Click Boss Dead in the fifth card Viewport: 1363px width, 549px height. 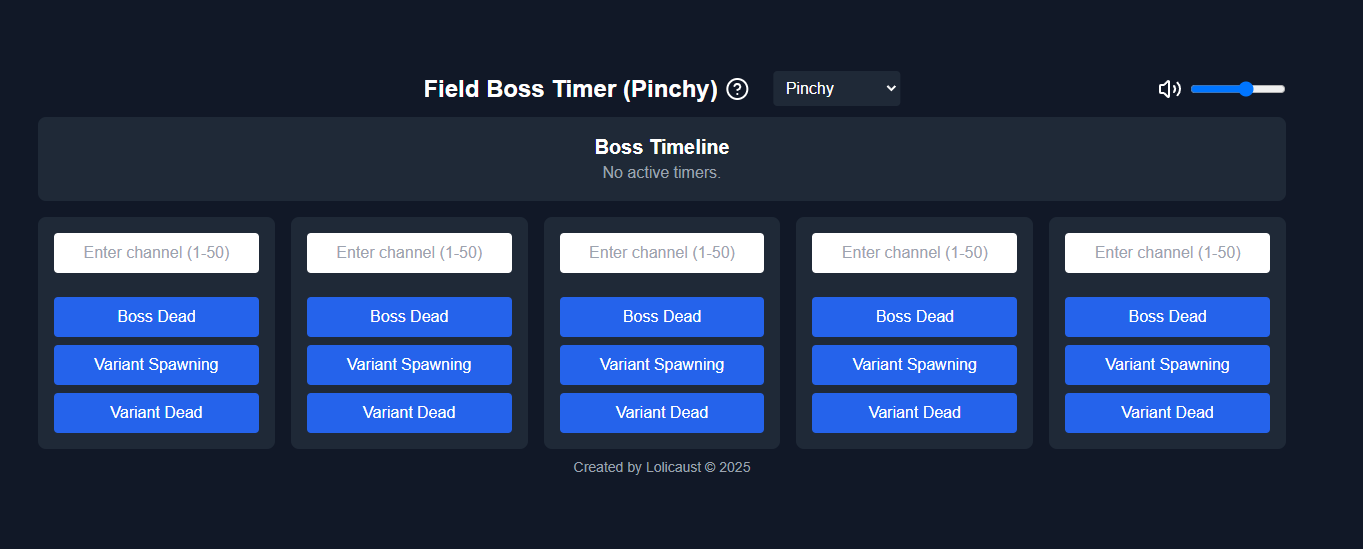(x=1167, y=317)
